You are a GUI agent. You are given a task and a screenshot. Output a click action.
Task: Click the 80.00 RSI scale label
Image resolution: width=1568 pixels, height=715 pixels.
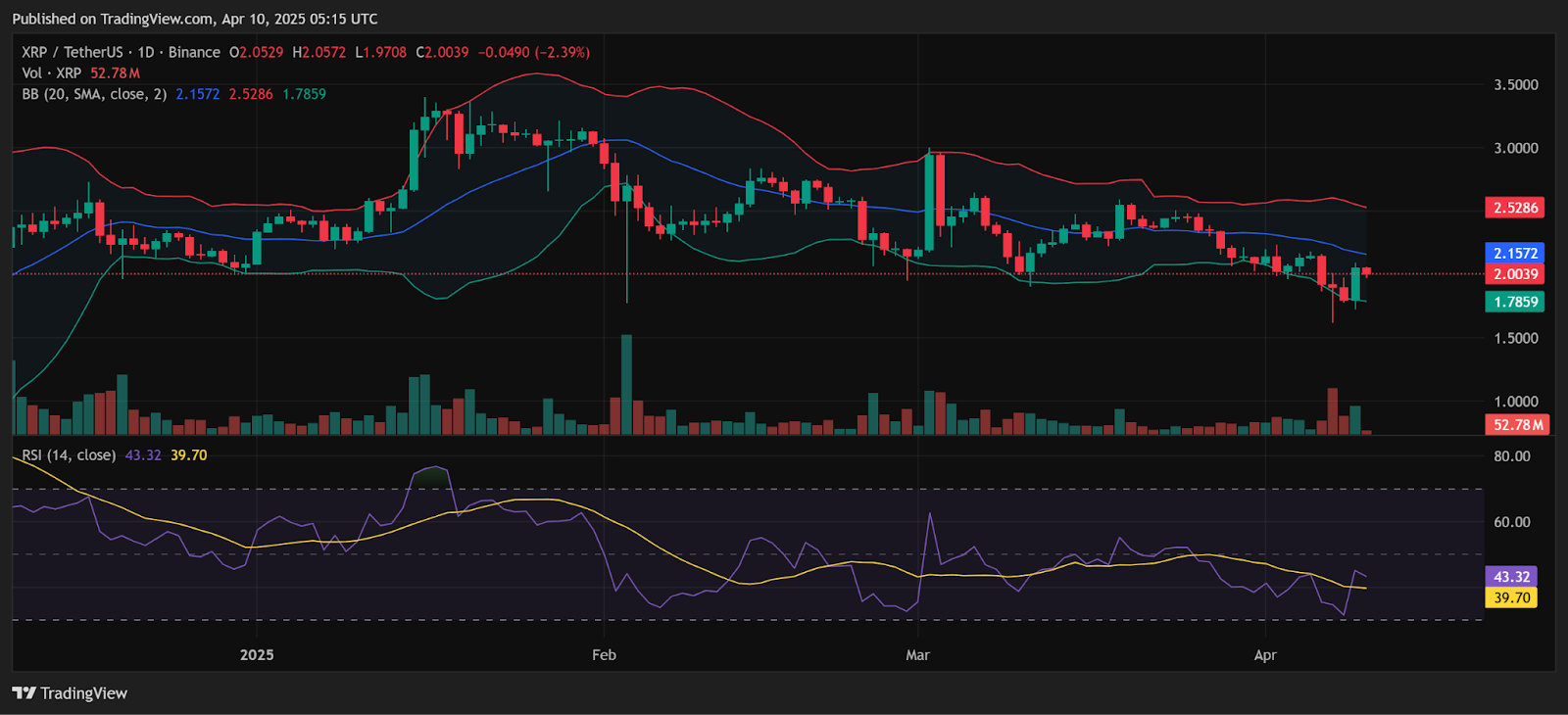1512,456
